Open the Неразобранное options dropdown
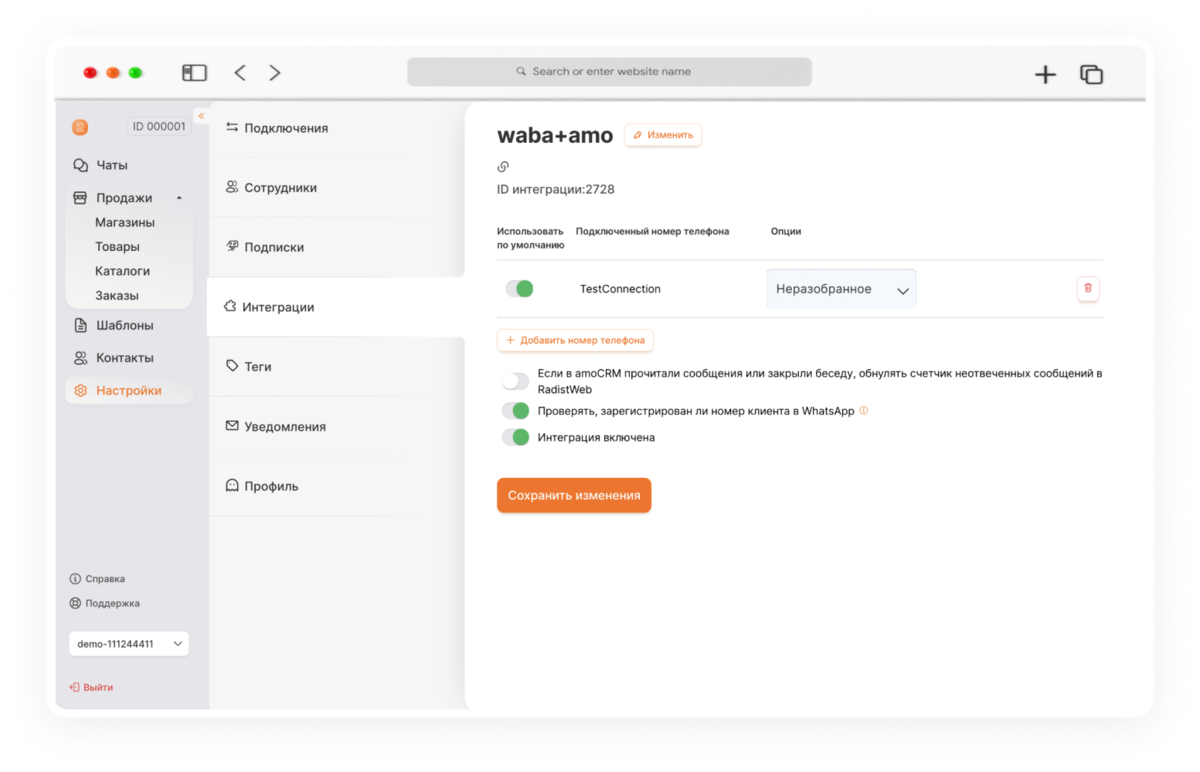This screenshot has height=772, width=1200. [x=841, y=289]
